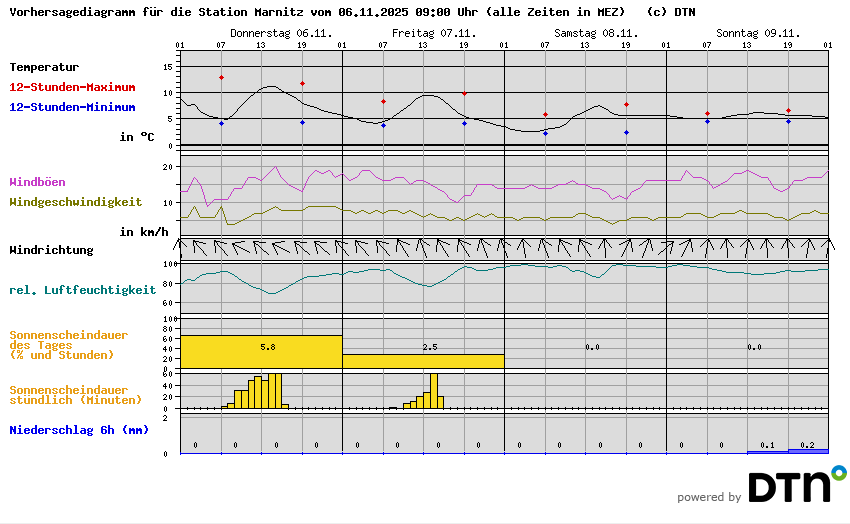This screenshot has height=524, width=850.
Task: Click the "powered by" text
Action: [709, 497]
